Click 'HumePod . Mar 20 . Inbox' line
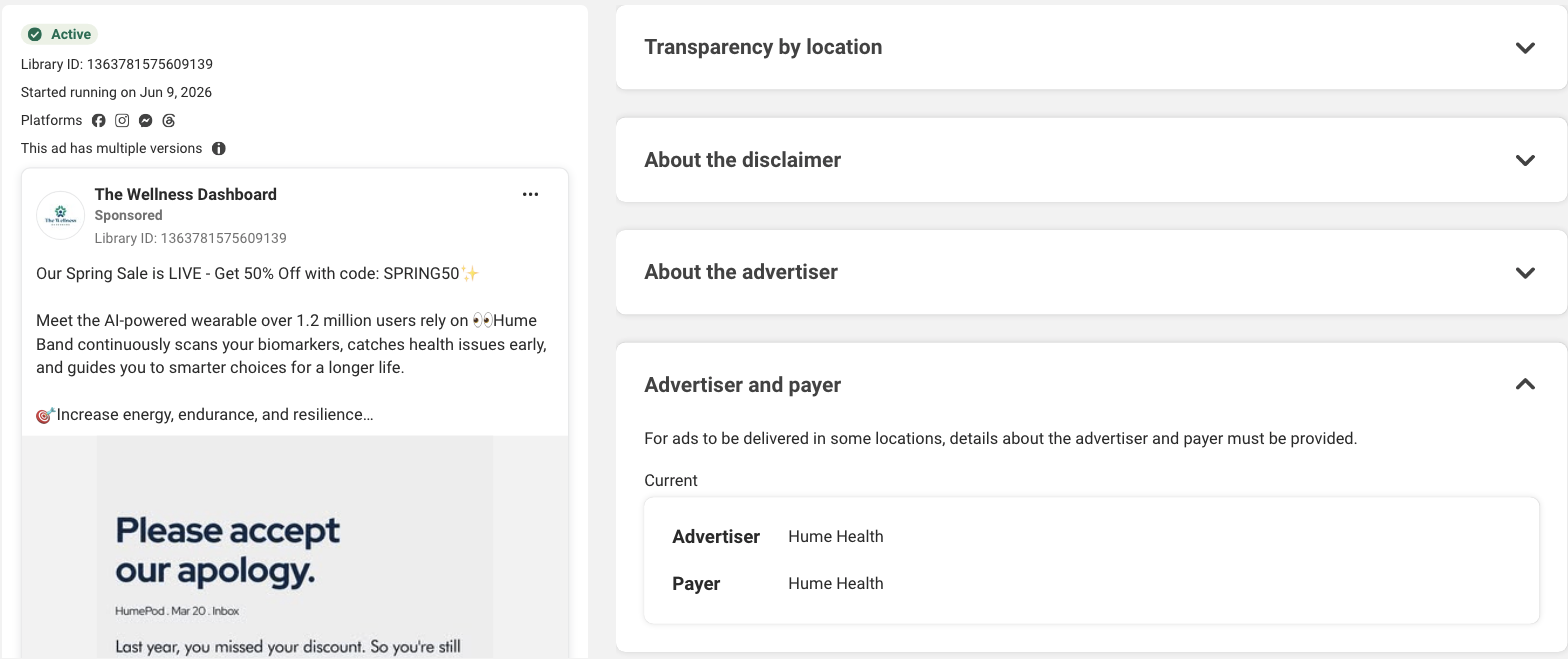 (x=177, y=610)
